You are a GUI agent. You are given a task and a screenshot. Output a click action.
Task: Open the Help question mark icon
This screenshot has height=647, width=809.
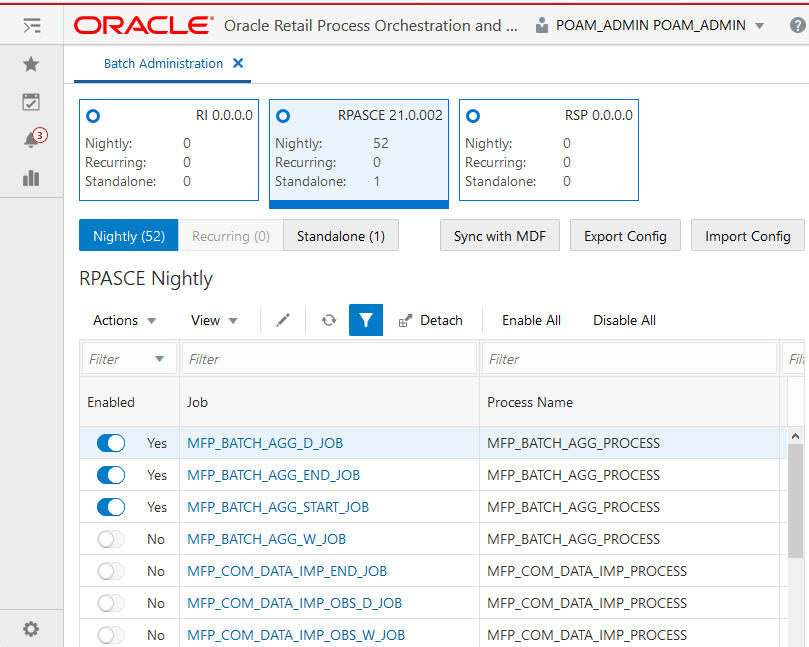click(x=798, y=25)
